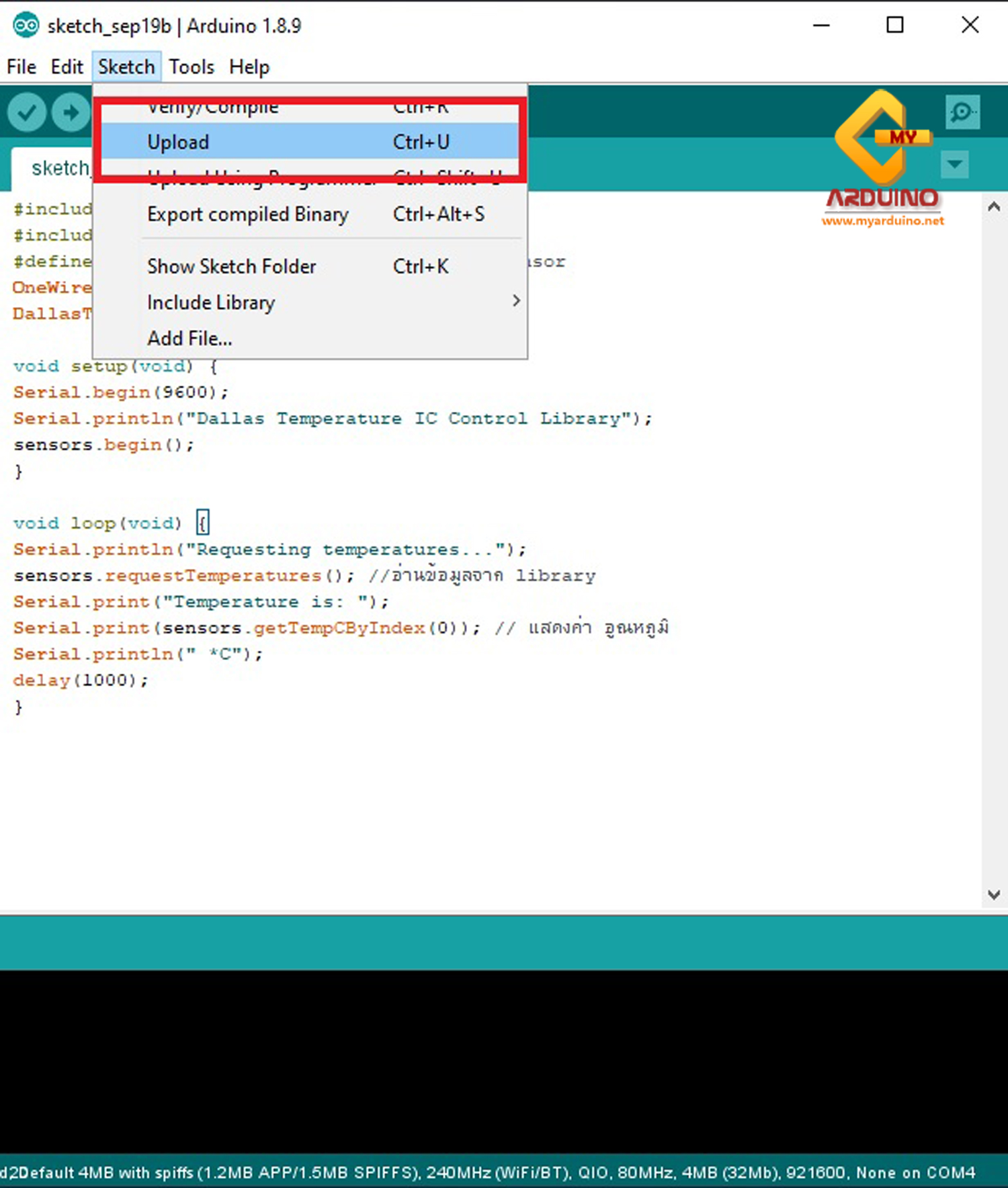The height and width of the screenshot is (1188, 1008).
Task: Click the Verify checkmark toolbar button
Action: click(27, 112)
